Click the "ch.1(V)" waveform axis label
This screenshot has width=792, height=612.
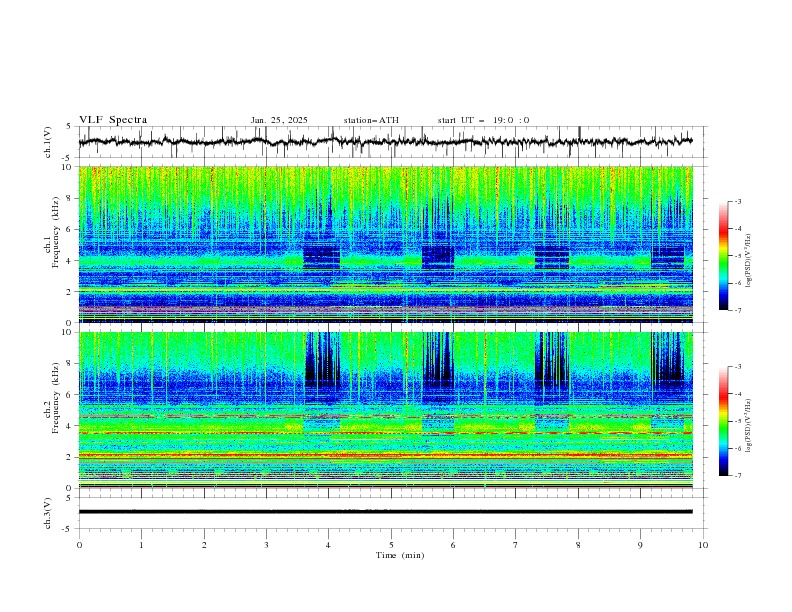tap(48, 142)
